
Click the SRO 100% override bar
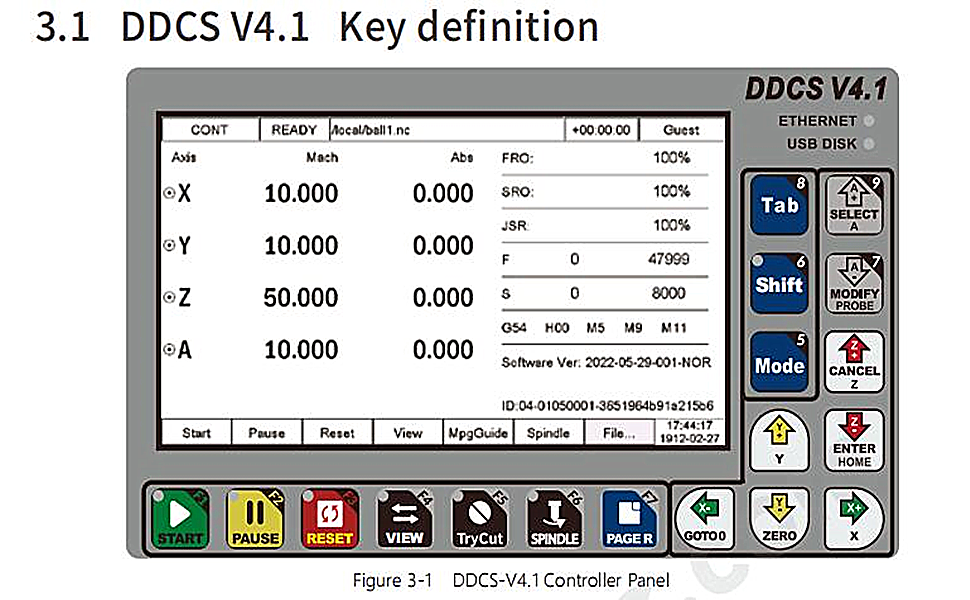click(x=604, y=192)
